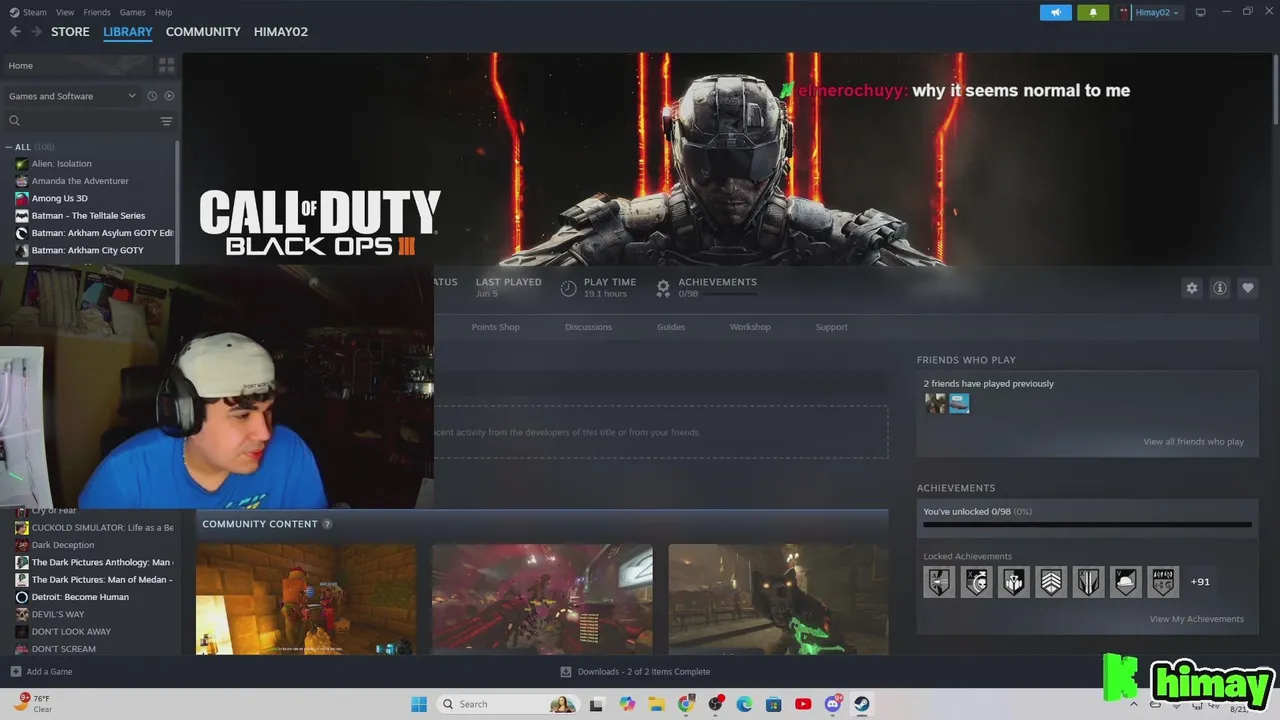This screenshot has height=720, width=1280.
Task: Open Discord from the taskbar
Action: point(833,704)
